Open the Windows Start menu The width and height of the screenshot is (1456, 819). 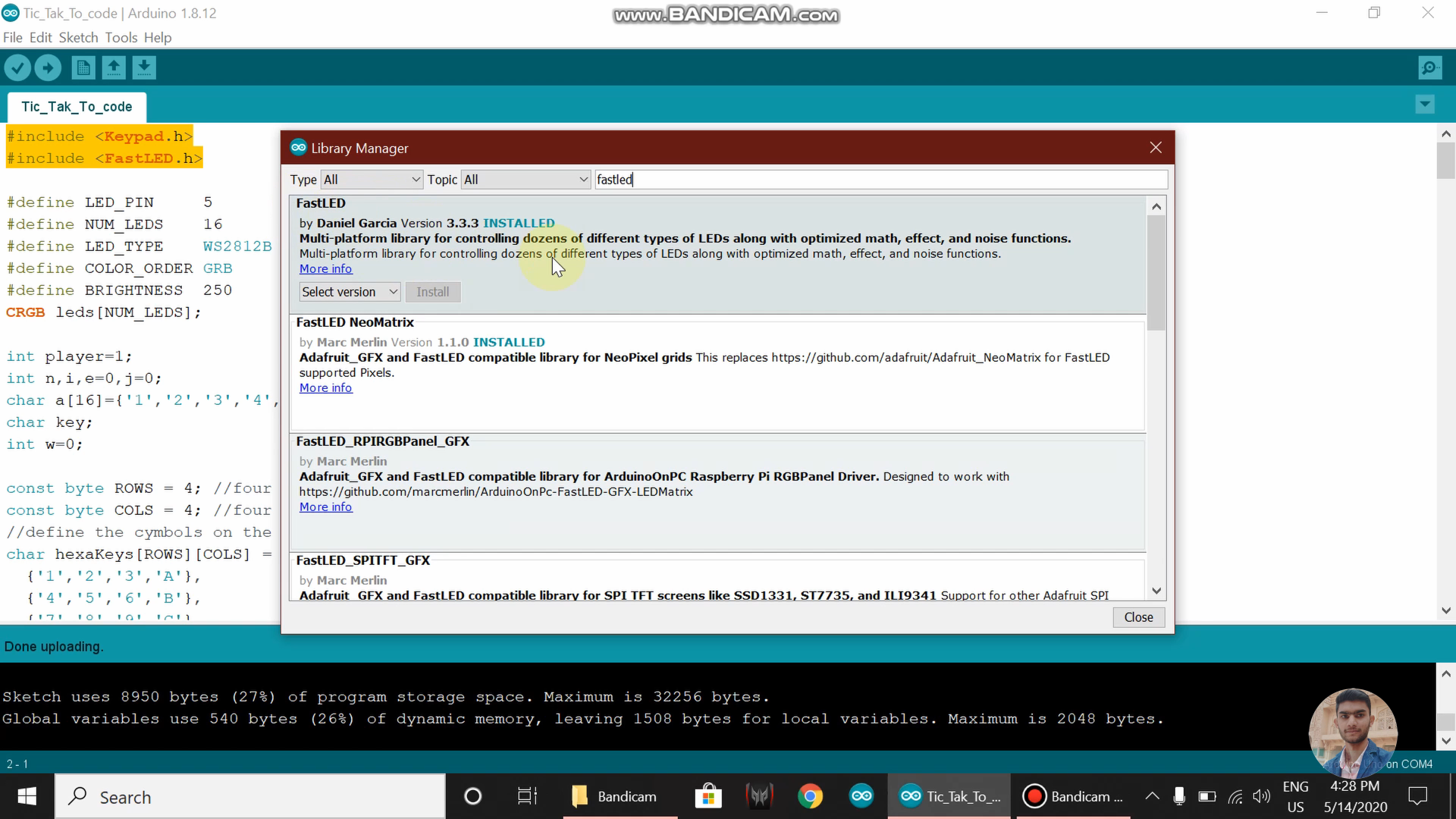[x=27, y=796]
